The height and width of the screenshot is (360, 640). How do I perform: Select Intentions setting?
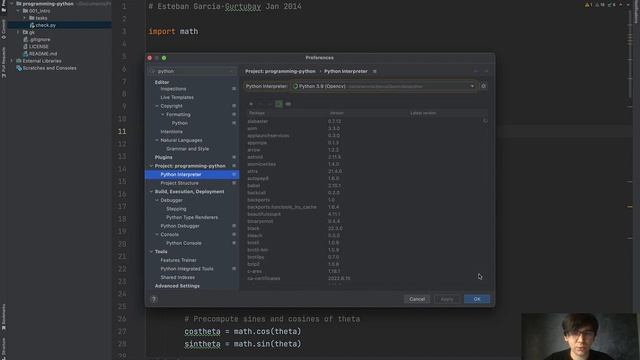(171, 132)
